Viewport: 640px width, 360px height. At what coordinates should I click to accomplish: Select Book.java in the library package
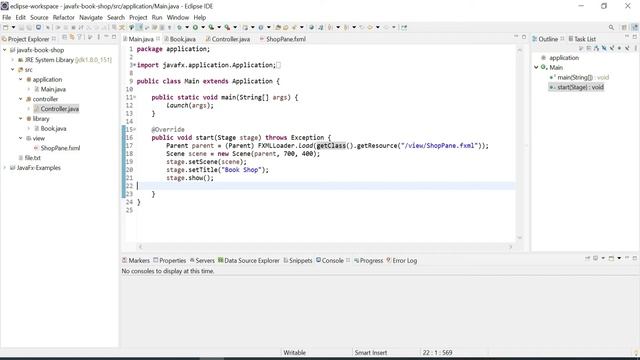point(53,128)
